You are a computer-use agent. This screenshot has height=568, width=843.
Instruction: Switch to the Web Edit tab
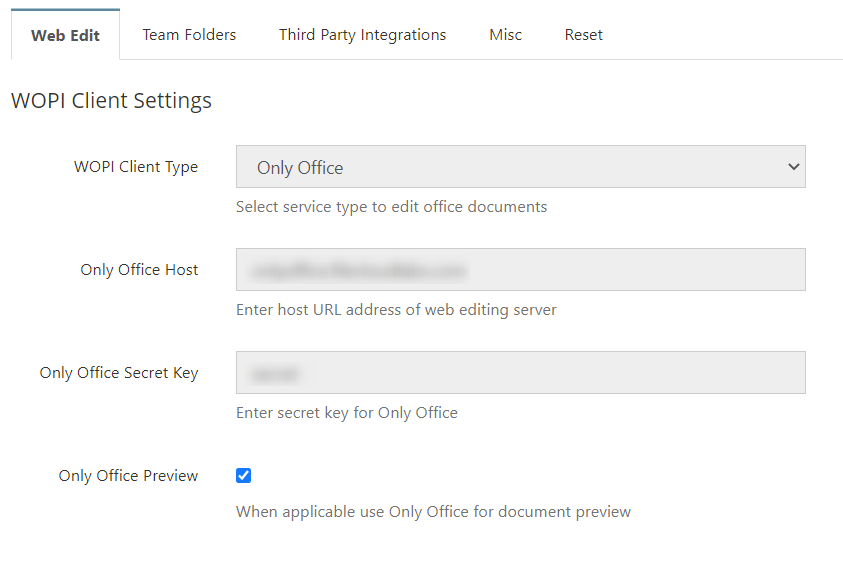coord(65,35)
